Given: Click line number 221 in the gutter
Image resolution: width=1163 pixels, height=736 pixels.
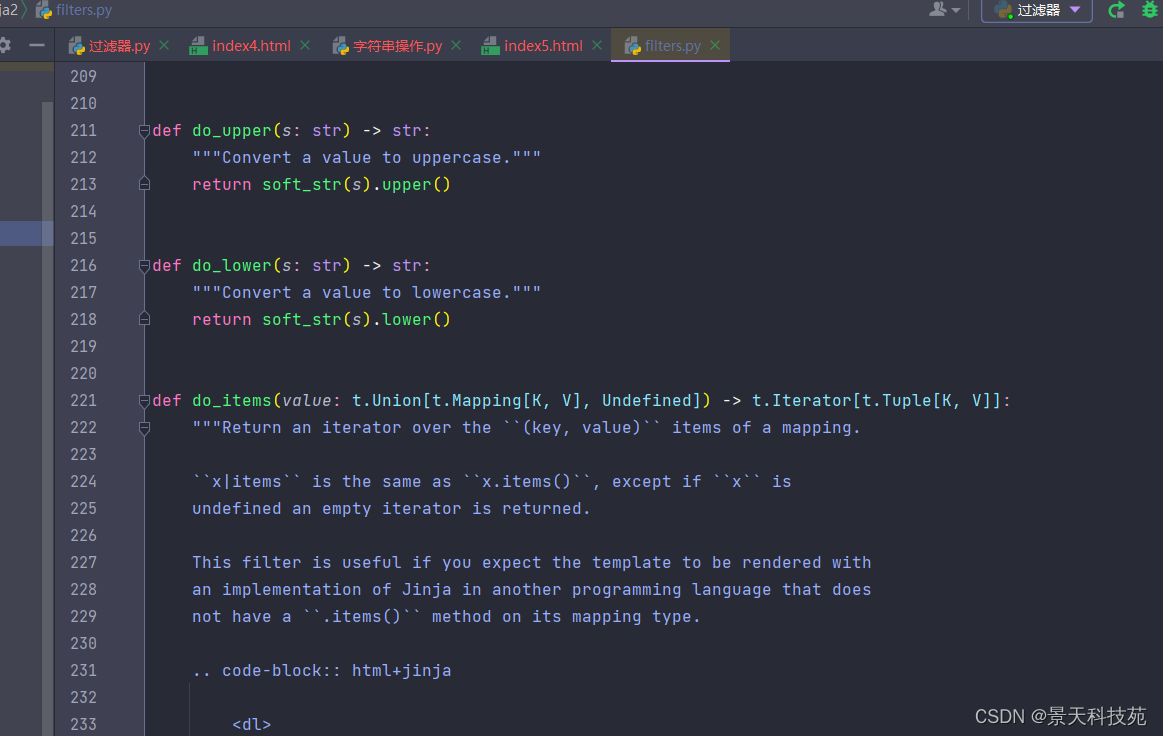Looking at the screenshot, I should click(x=83, y=401).
